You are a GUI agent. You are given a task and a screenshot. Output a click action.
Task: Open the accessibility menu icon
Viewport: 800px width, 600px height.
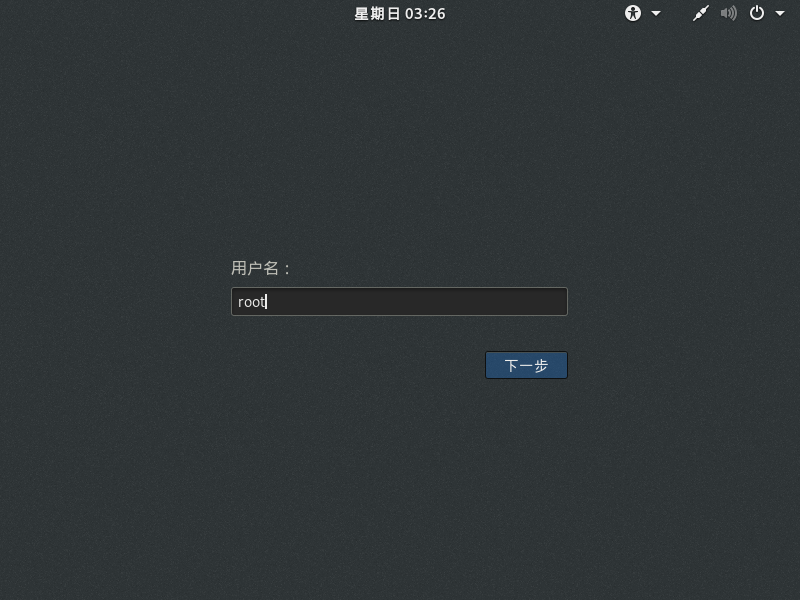pos(633,13)
